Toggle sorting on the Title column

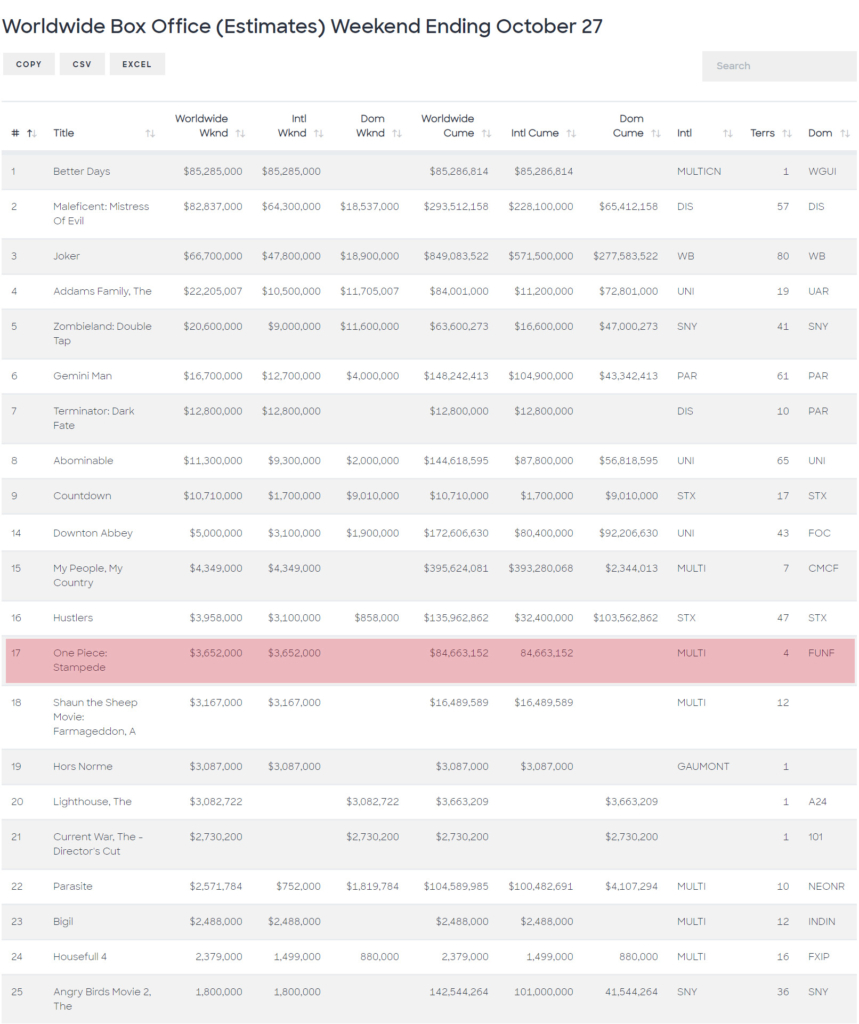(x=65, y=131)
